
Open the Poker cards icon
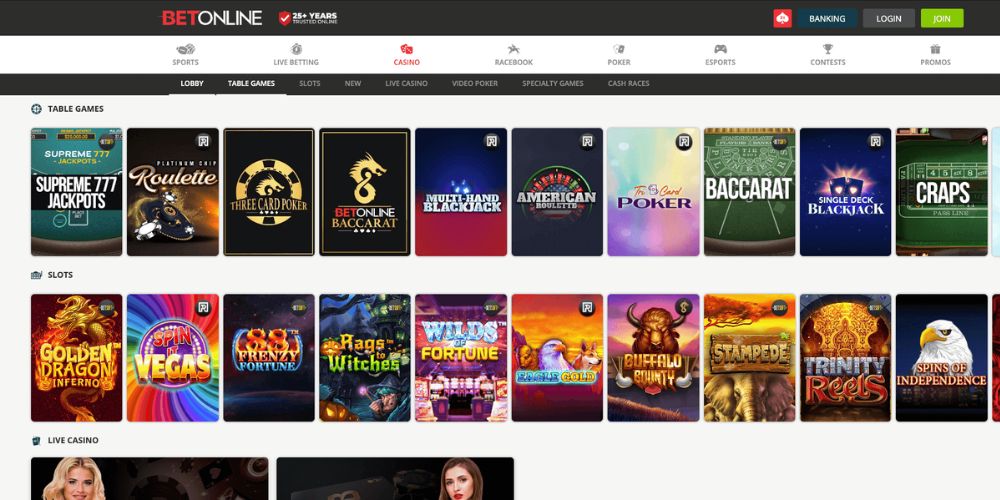(619, 49)
